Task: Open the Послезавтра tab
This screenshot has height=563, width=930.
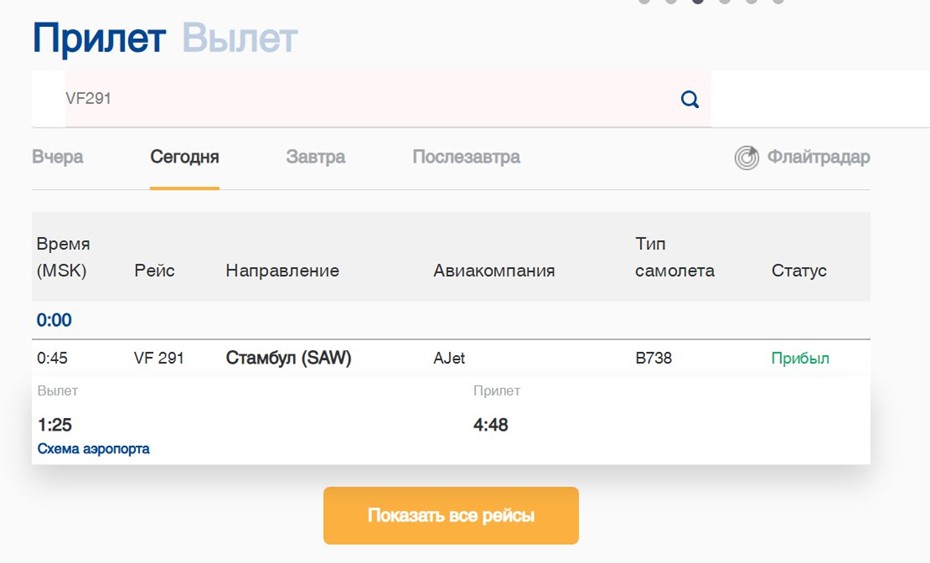Action: coord(466,157)
